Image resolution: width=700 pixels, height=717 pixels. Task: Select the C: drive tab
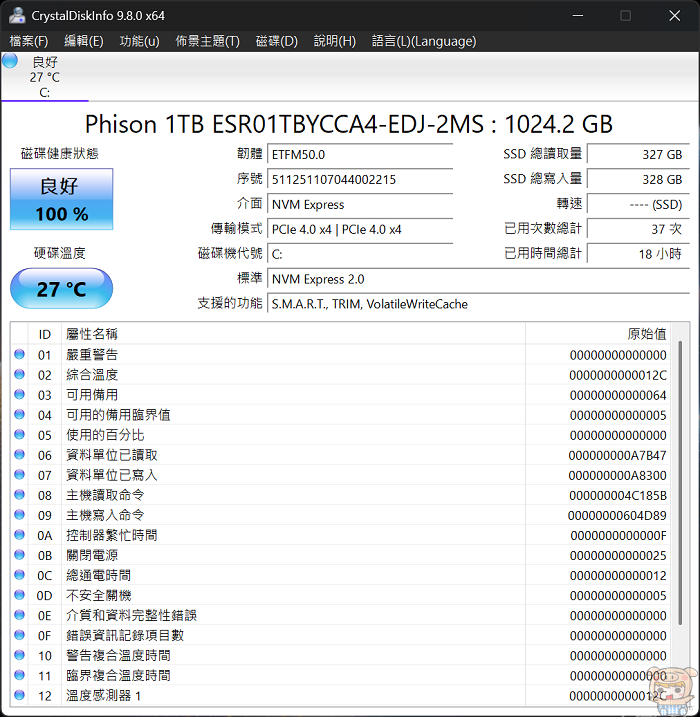coord(44,78)
